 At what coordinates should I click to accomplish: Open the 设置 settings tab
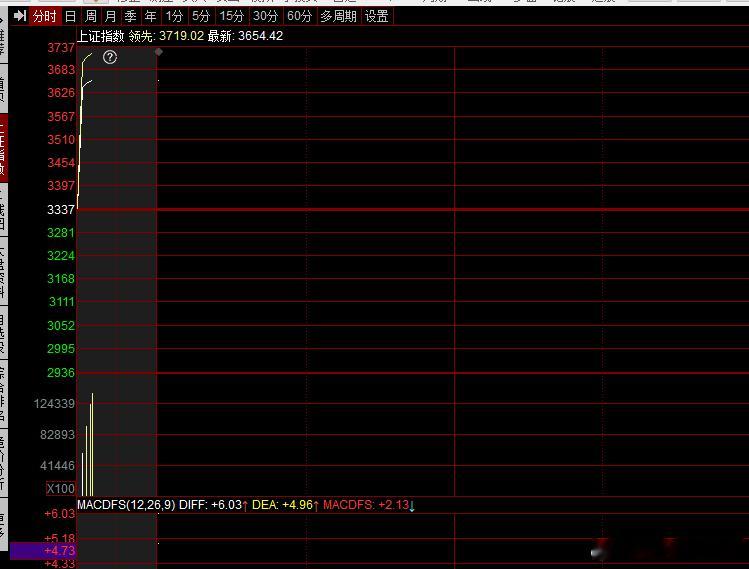[x=376, y=16]
